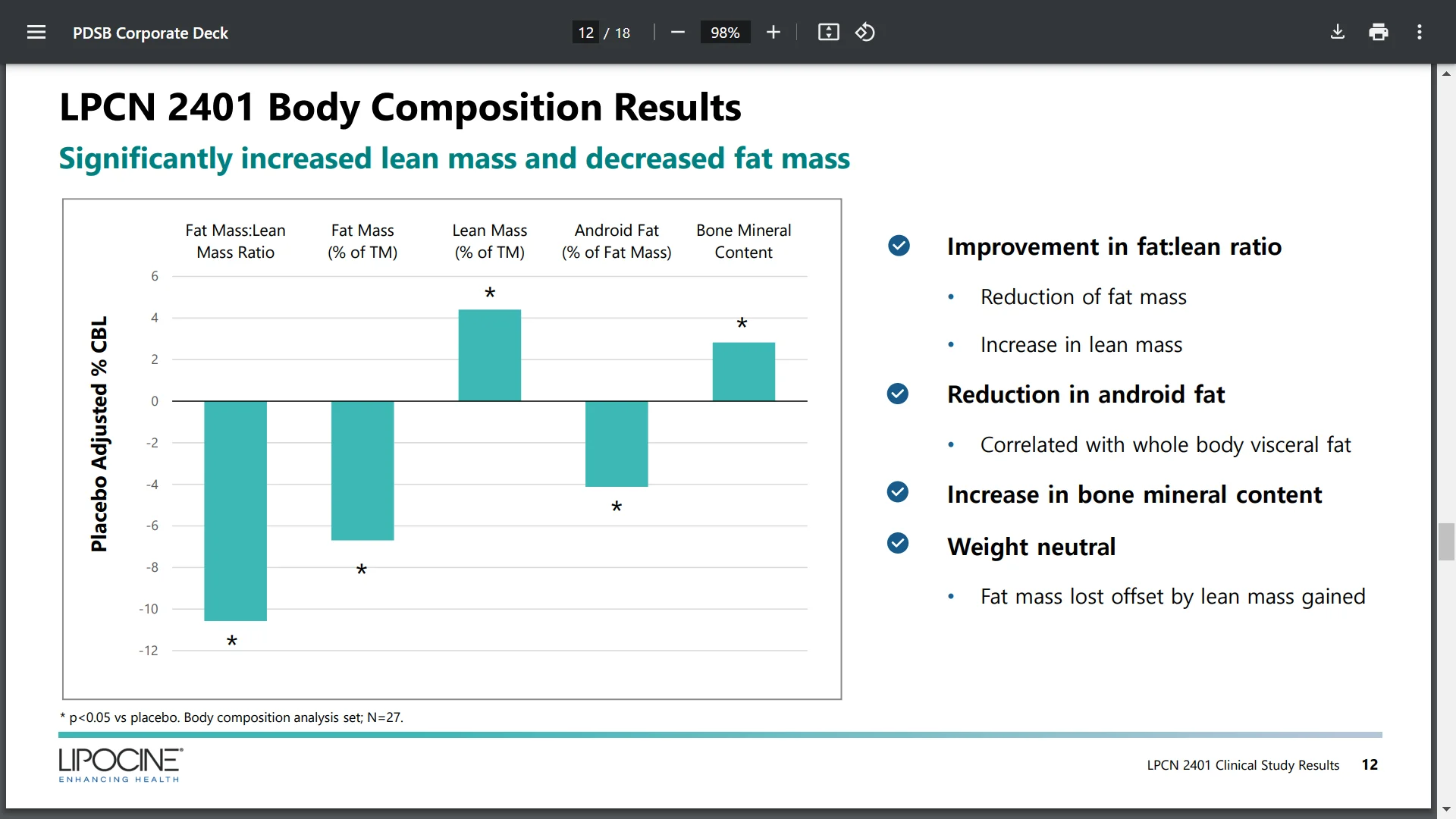Click the Fat Mass:Lean Mass Ratio label

[x=235, y=241]
